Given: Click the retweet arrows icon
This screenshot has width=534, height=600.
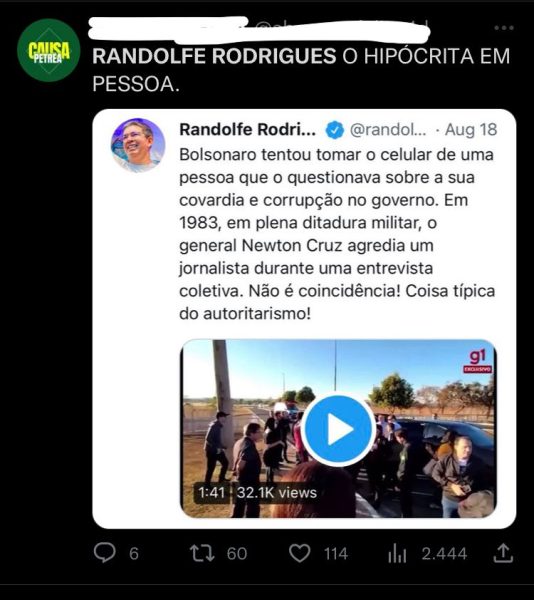Looking at the screenshot, I should tap(202, 553).
